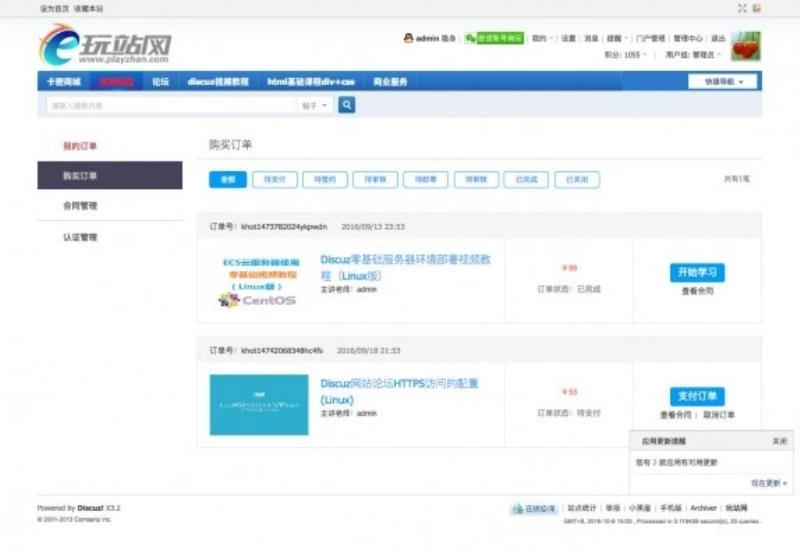Click 管理中心 in the top user bar
Viewport: 800px width, 557px height.
[x=688, y=38]
